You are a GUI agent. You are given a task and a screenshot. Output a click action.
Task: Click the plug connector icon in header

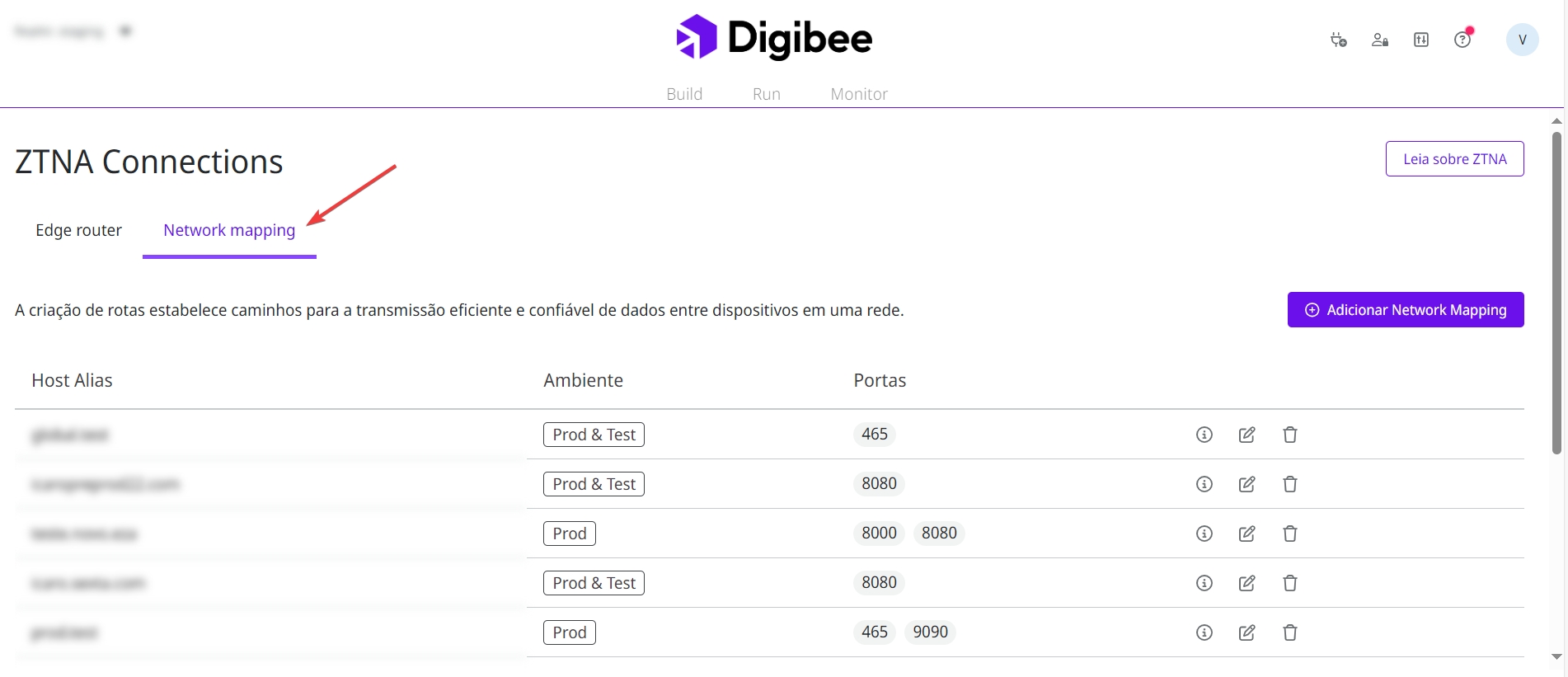pos(1338,40)
